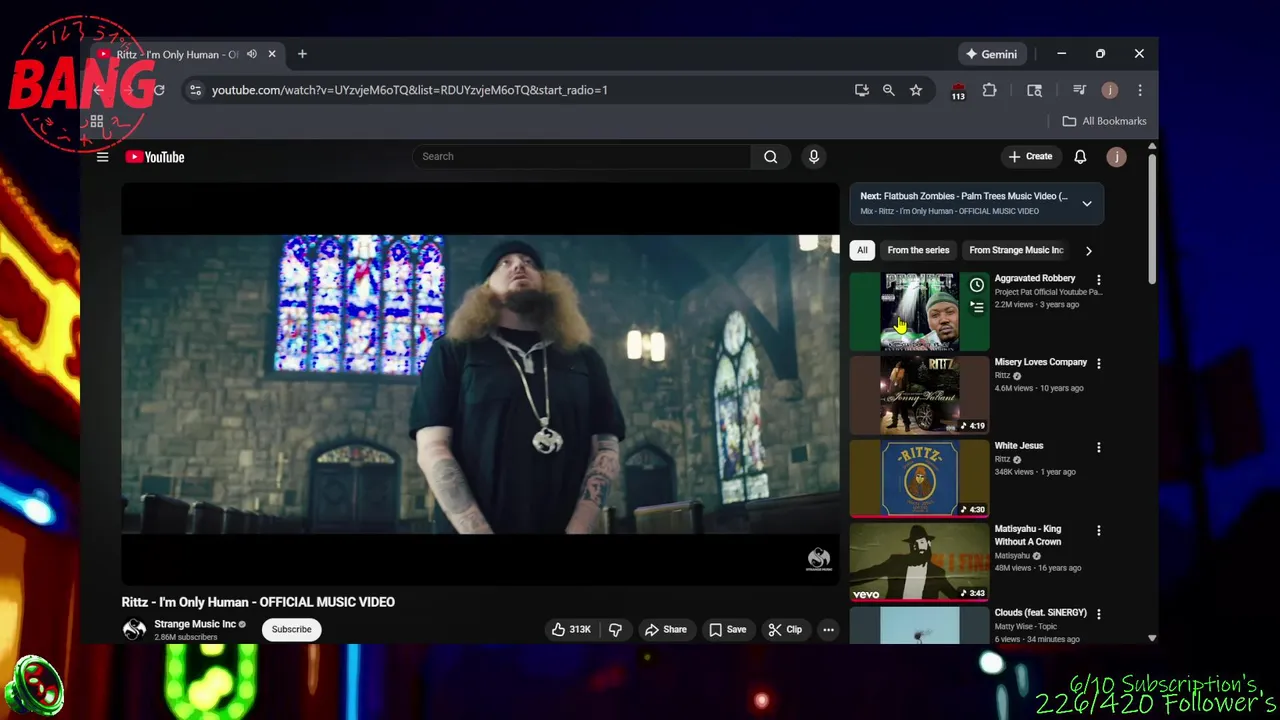
Task: Open Gemini in Chrome
Action: click(990, 54)
